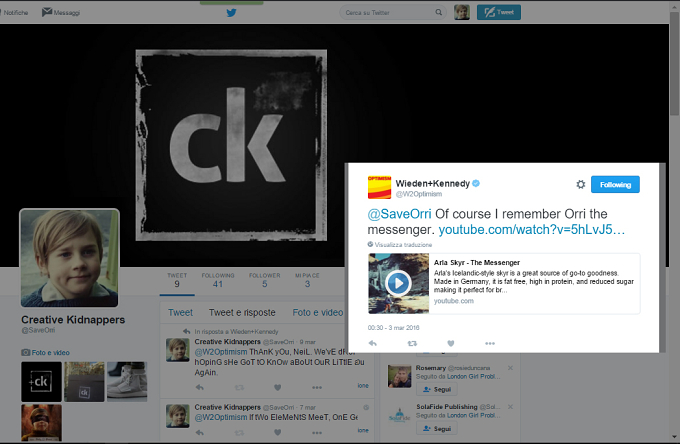Open the large ck header banner image
This screenshot has height=444, width=680.
[x=231, y=145]
